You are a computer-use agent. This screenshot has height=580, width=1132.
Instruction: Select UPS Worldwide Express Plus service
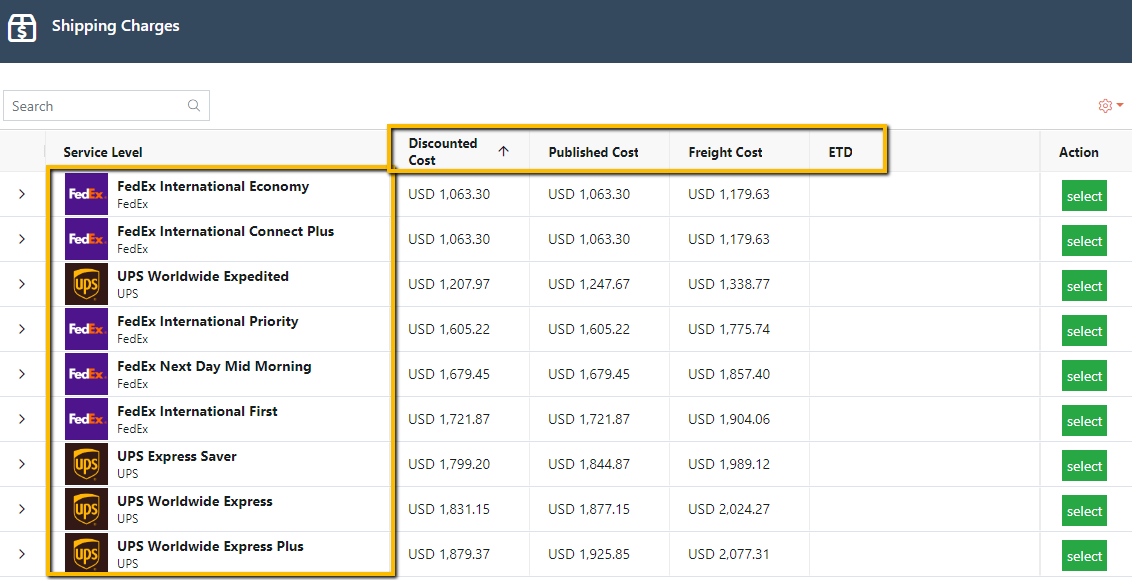click(1084, 556)
